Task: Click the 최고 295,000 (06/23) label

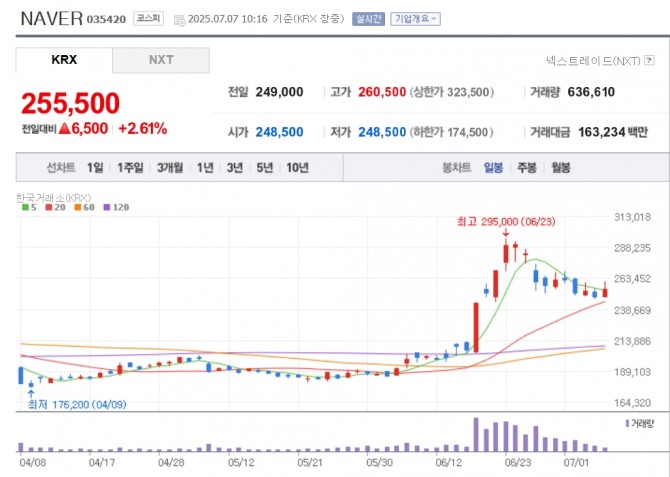Action: tap(506, 221)
